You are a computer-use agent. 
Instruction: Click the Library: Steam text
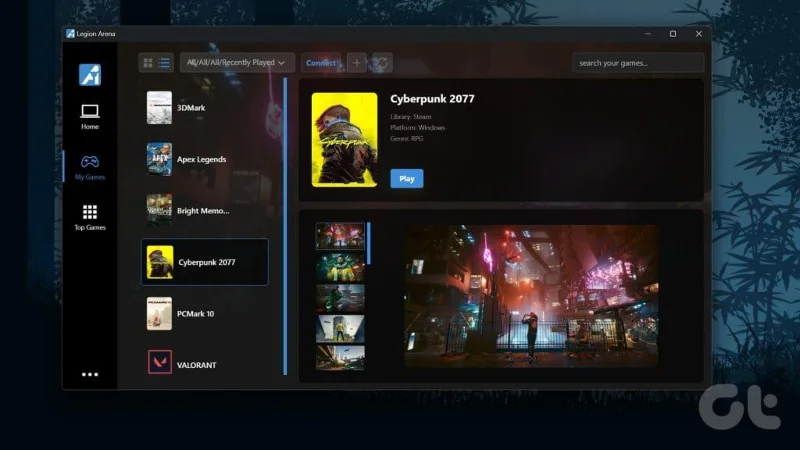(411, 117)
